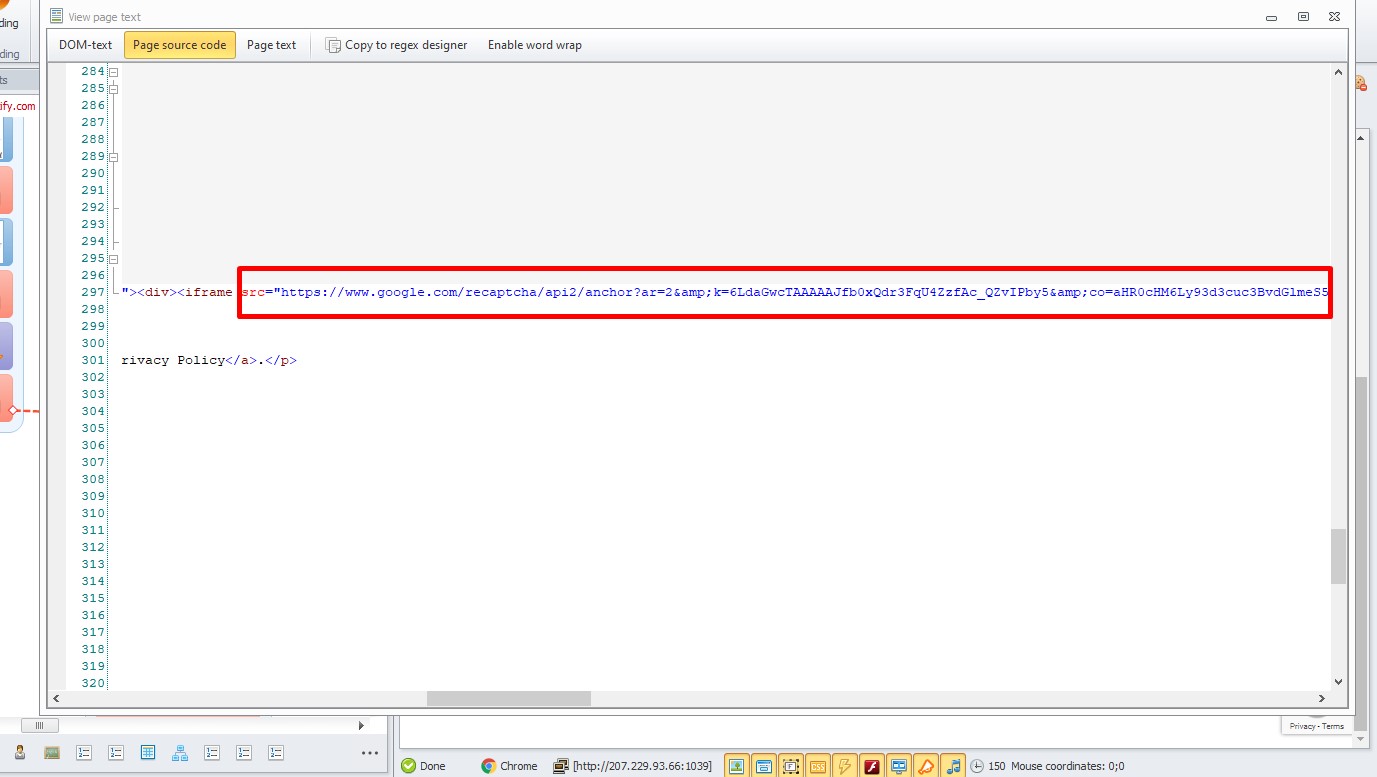Click line number 291 in the gutter
Image resolution: width=1377 pixels, height=777 pixels.
93,190
